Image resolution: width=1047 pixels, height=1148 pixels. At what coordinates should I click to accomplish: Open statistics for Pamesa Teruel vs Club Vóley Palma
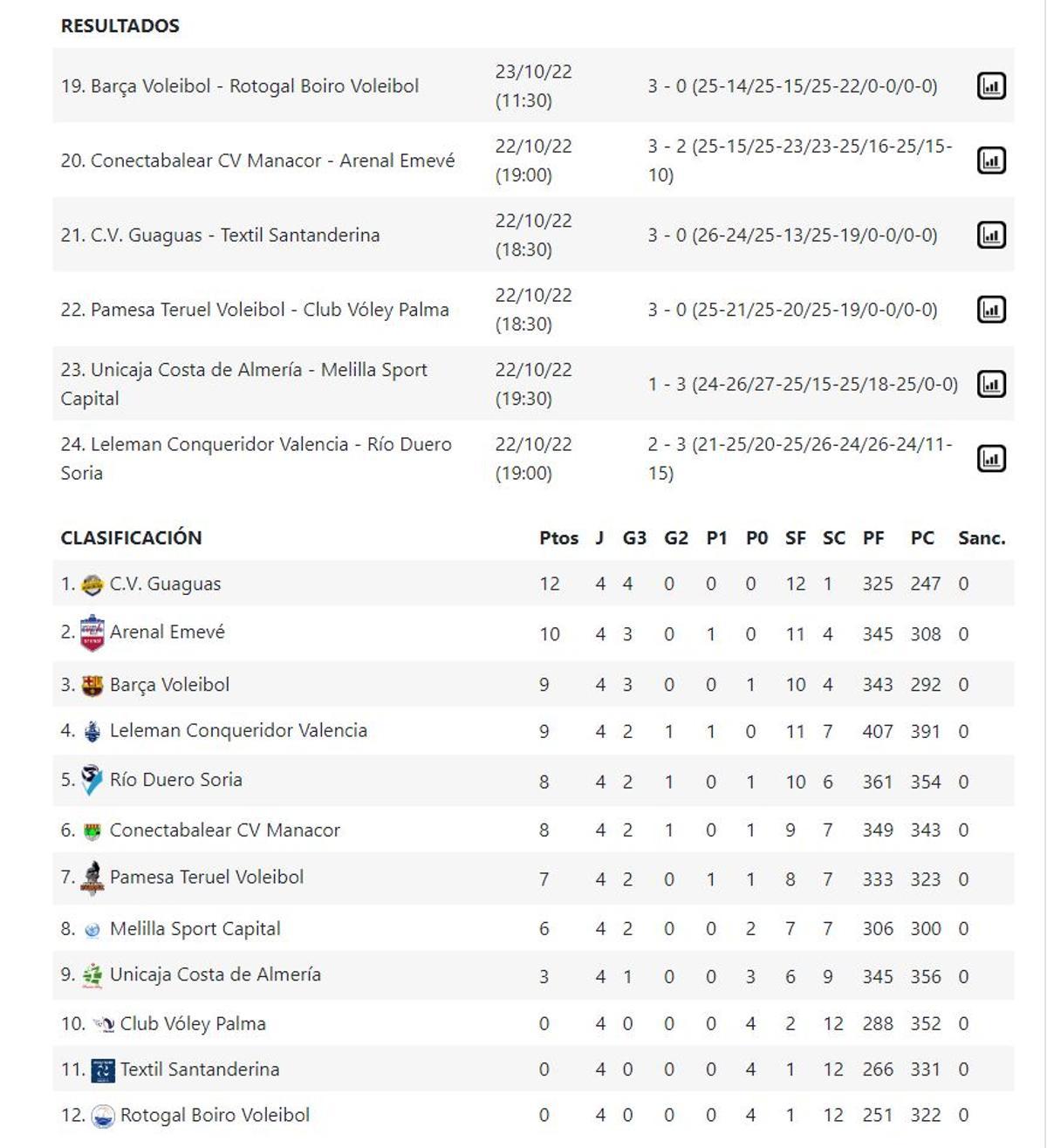993,308
